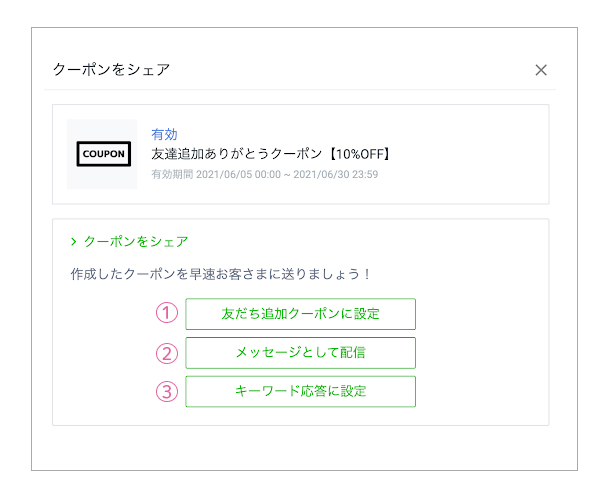This screenshot has height=500, width=600.
Task: Collapse section via green chevron arrow
Action: tap(74, 242)
